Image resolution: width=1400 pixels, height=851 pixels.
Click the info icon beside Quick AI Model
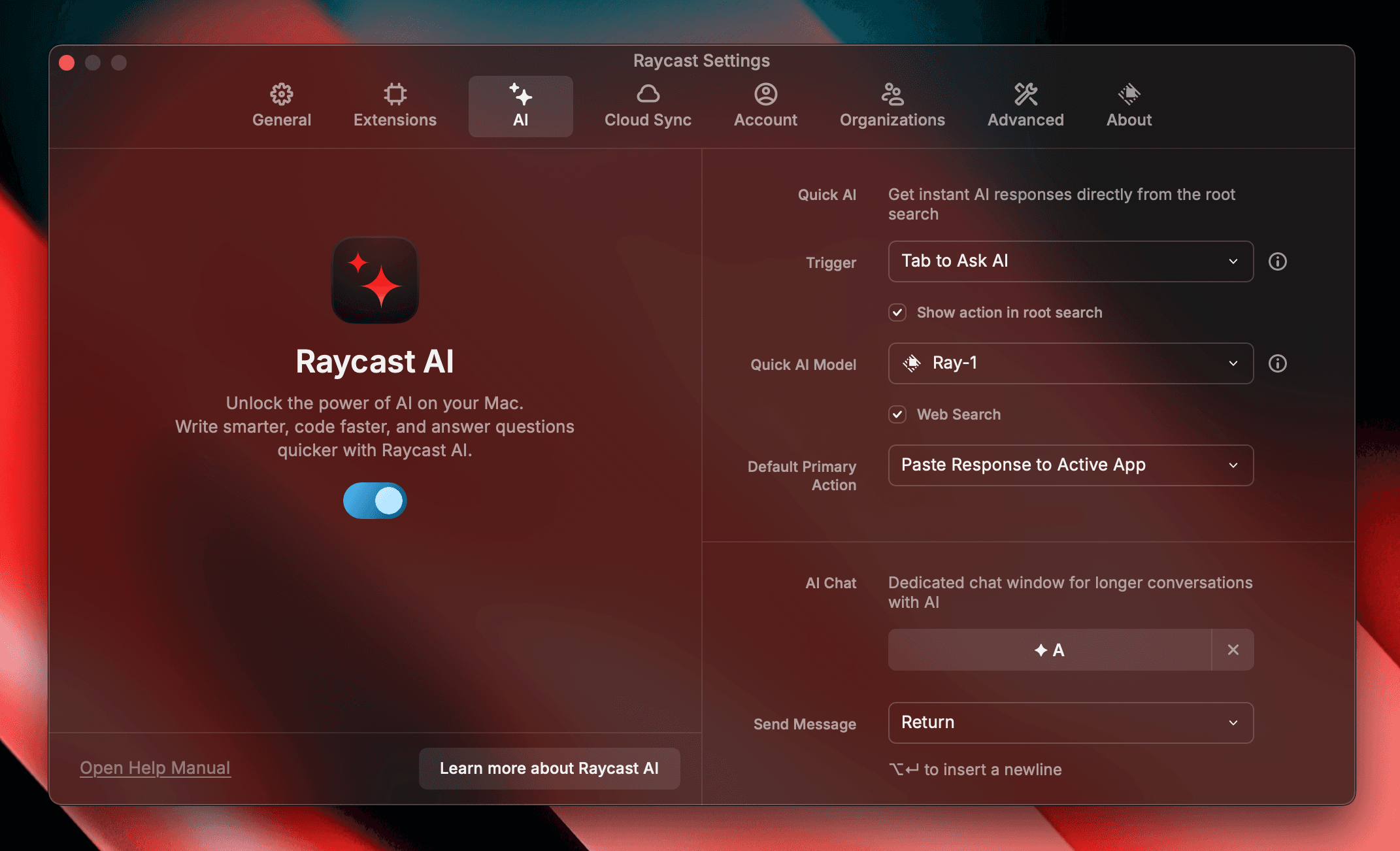tap(1278, 363)
